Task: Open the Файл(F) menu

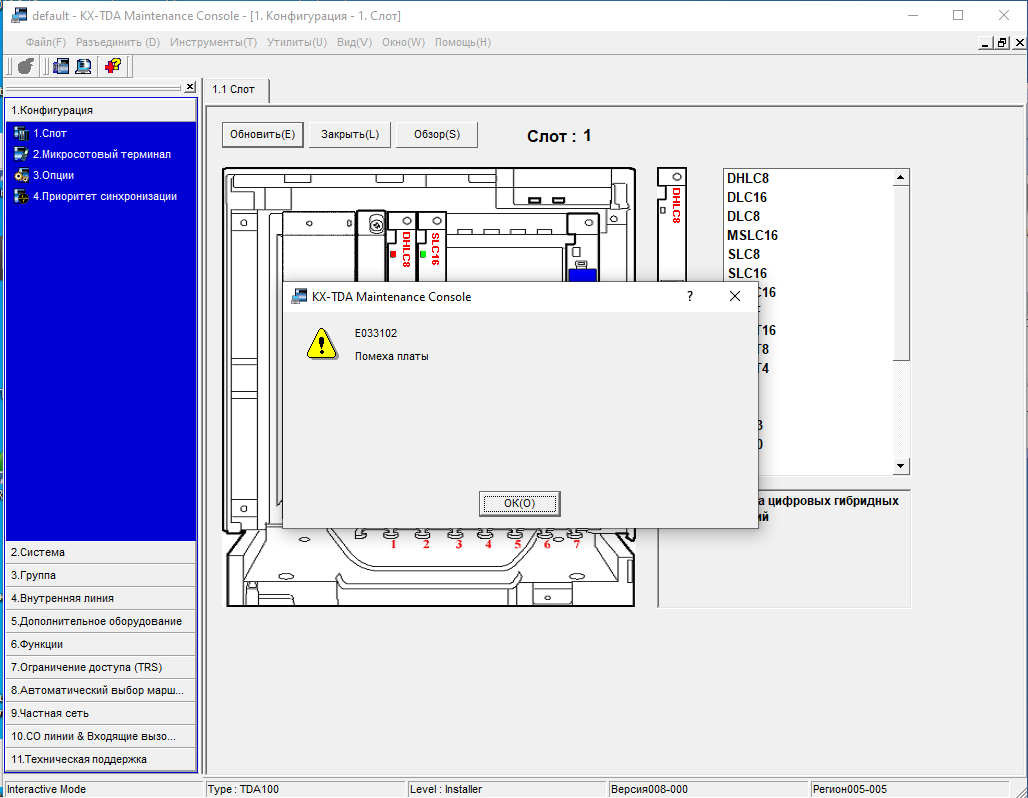Action: click(x=46, y=42)
